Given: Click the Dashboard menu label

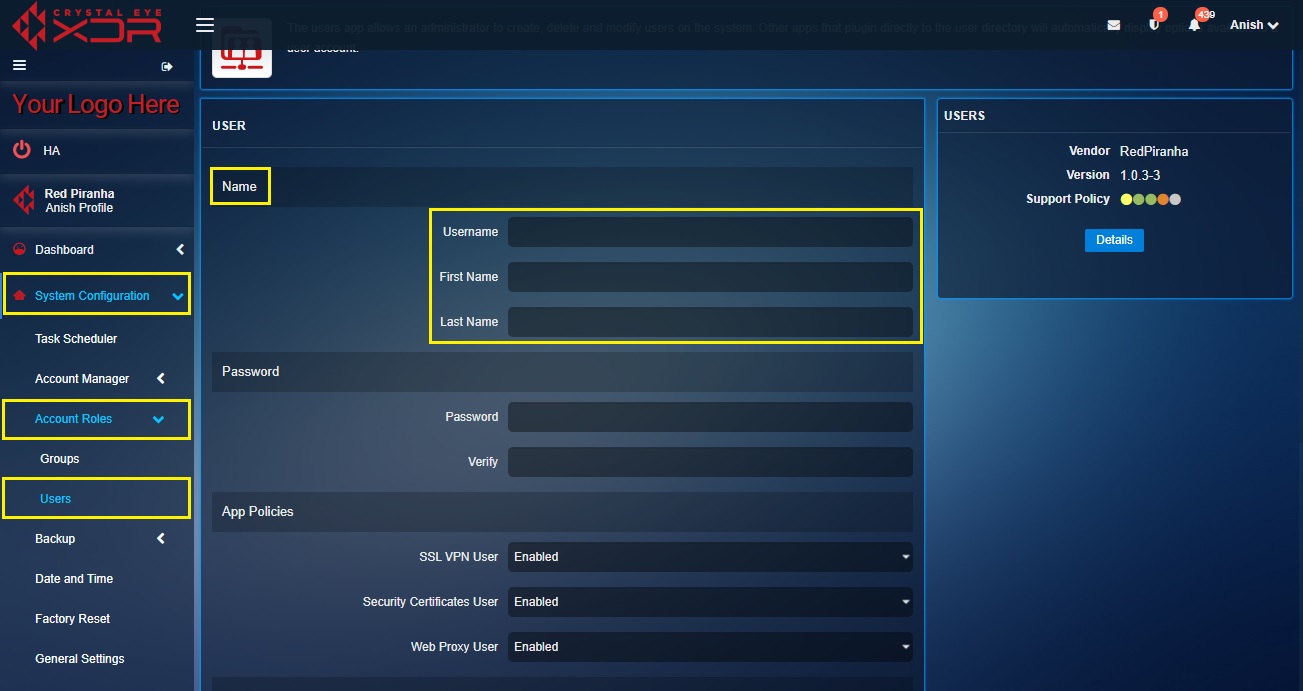Looking at the screenshot, I should point(64,250).
